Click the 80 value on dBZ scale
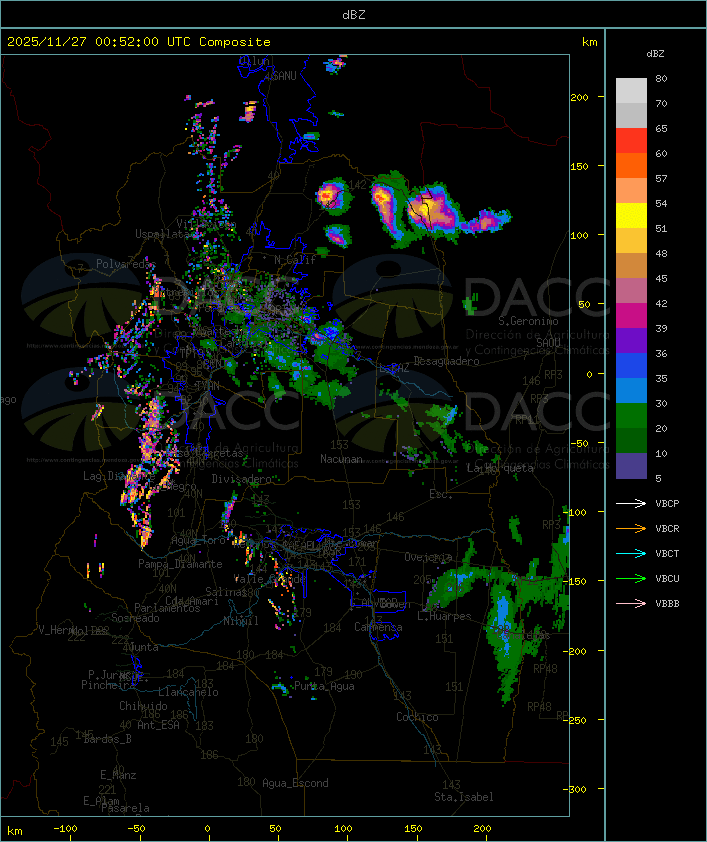The height and width of the screenshot is (842, 707). [x=661, y=78]
